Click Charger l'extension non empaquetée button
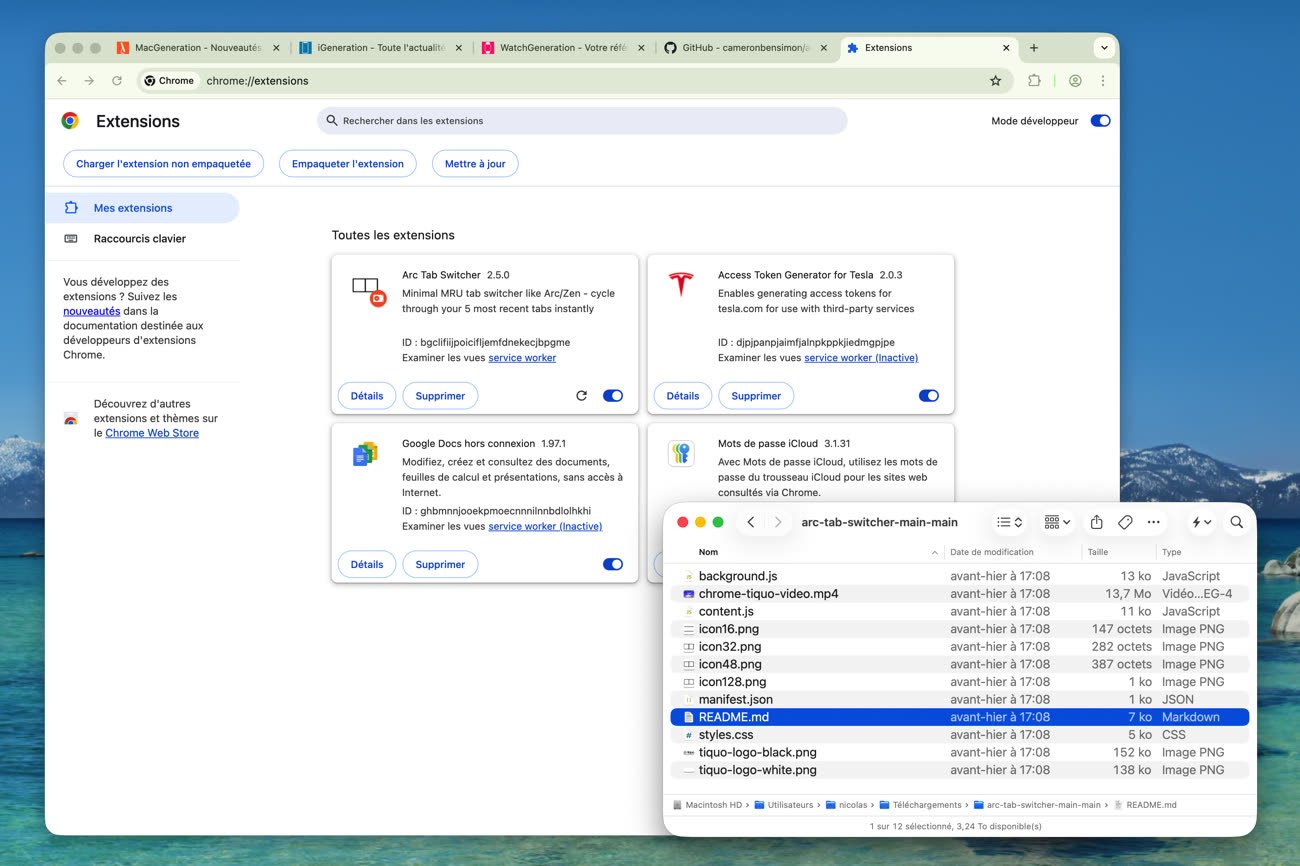 coord(163,164)
